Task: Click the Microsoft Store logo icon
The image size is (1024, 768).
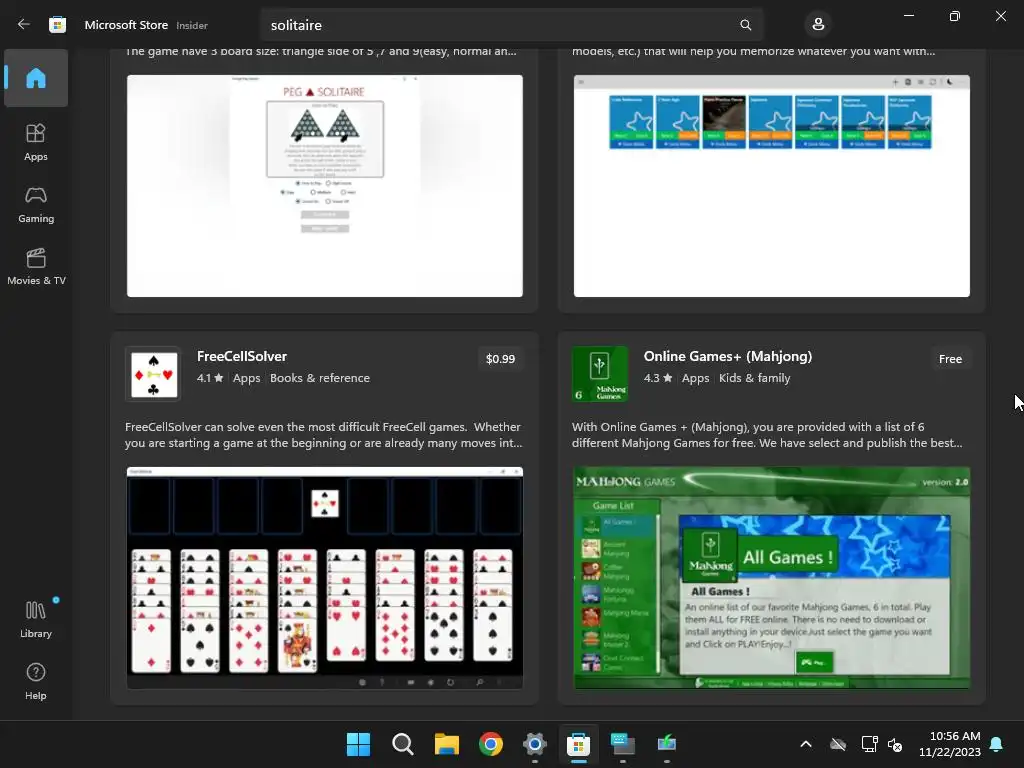Action: tap(57, 25)
